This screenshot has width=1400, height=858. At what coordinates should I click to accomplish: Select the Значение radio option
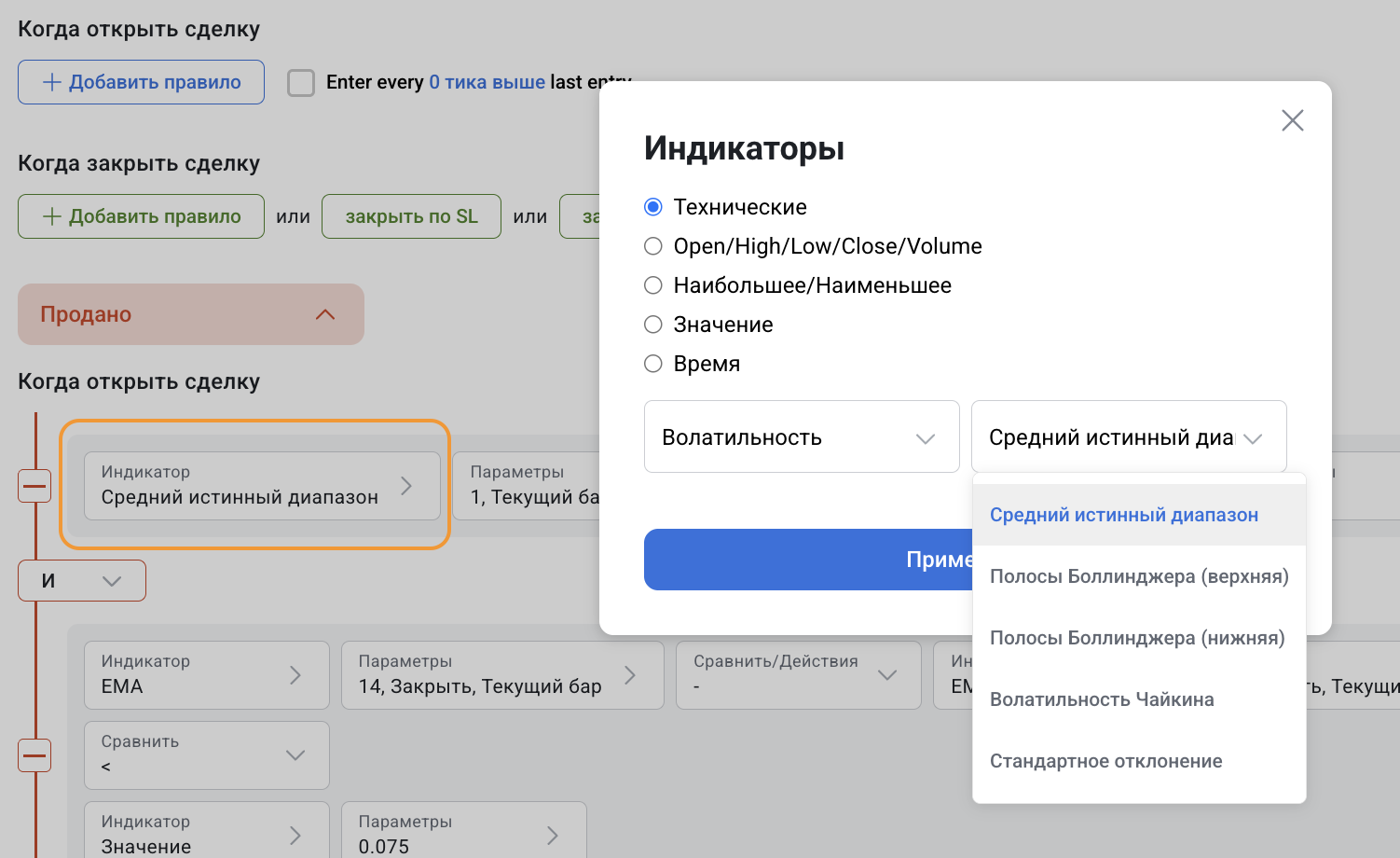point(653,325)
